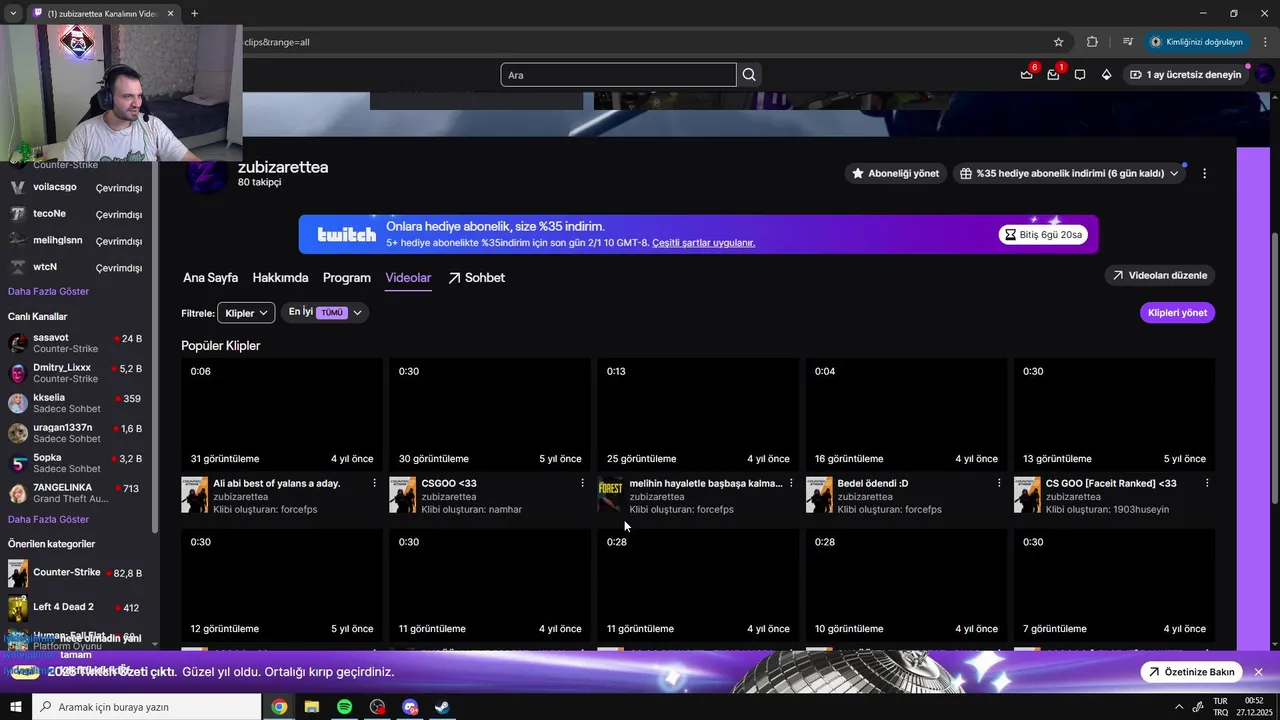
Task: Expand the %35 gift subscription discount dropdown
Action: [x=1069, y=173]
